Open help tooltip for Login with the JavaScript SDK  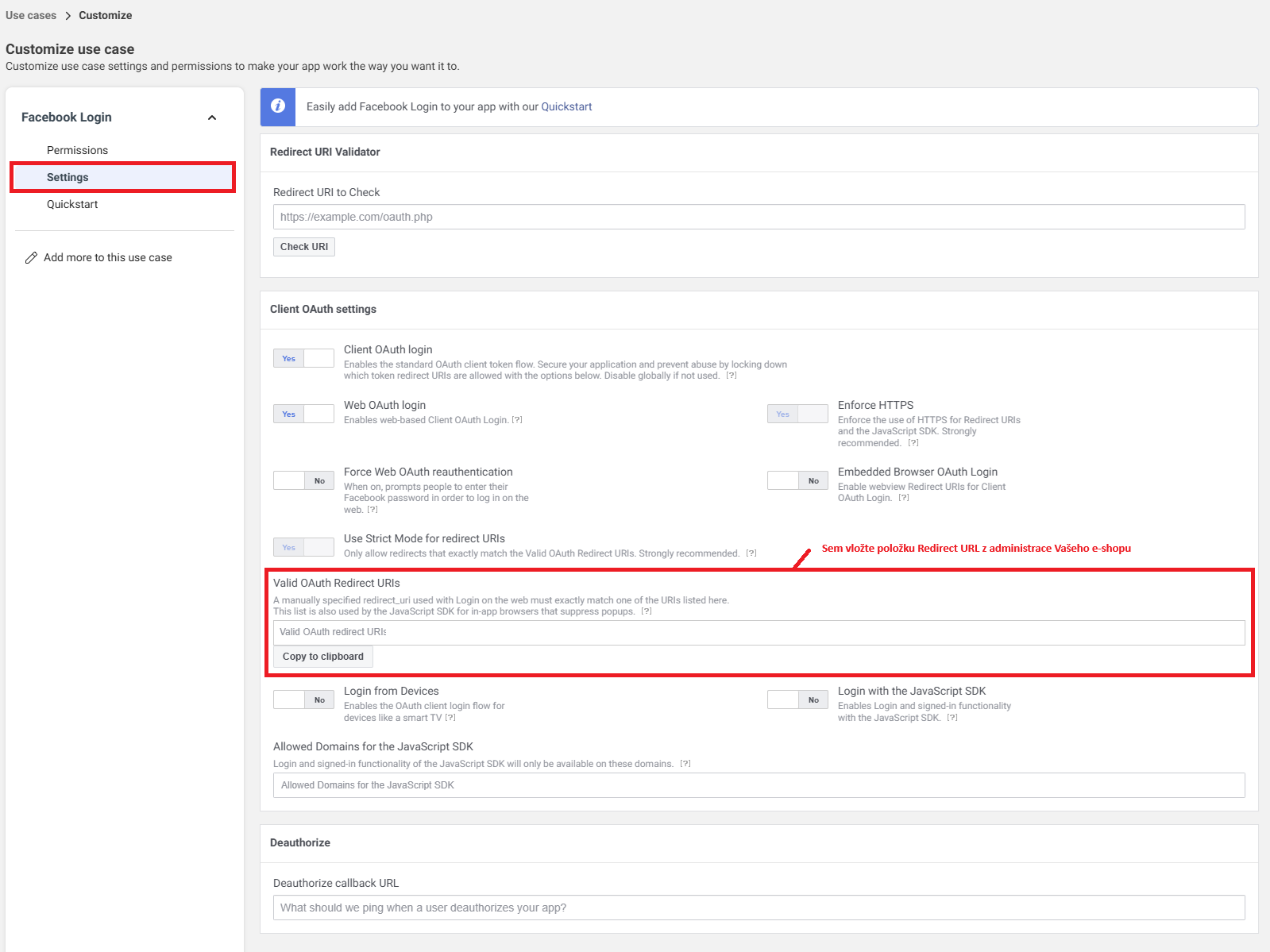tap(952, 718)
